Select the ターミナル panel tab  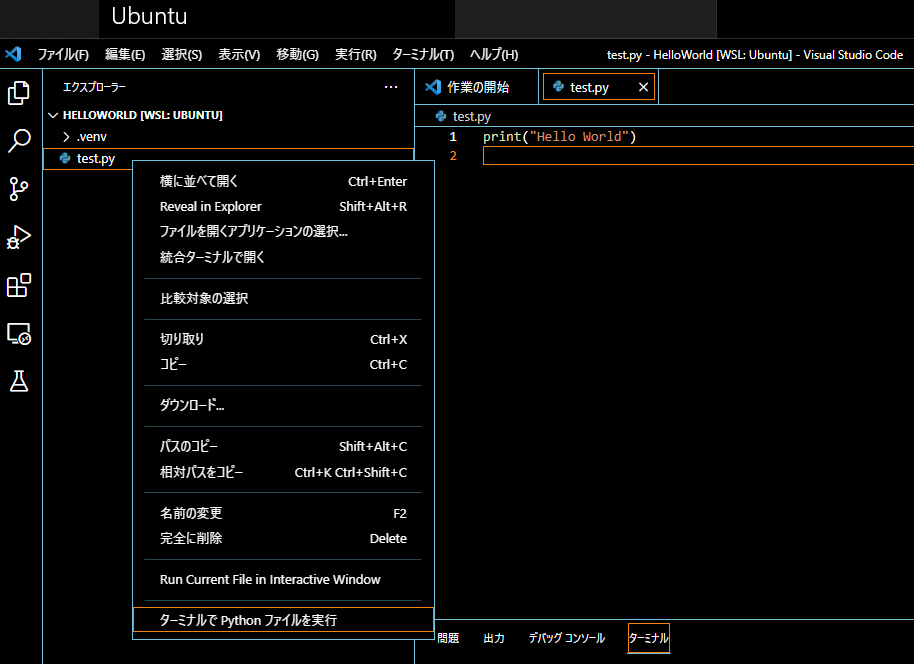[648, 638]
